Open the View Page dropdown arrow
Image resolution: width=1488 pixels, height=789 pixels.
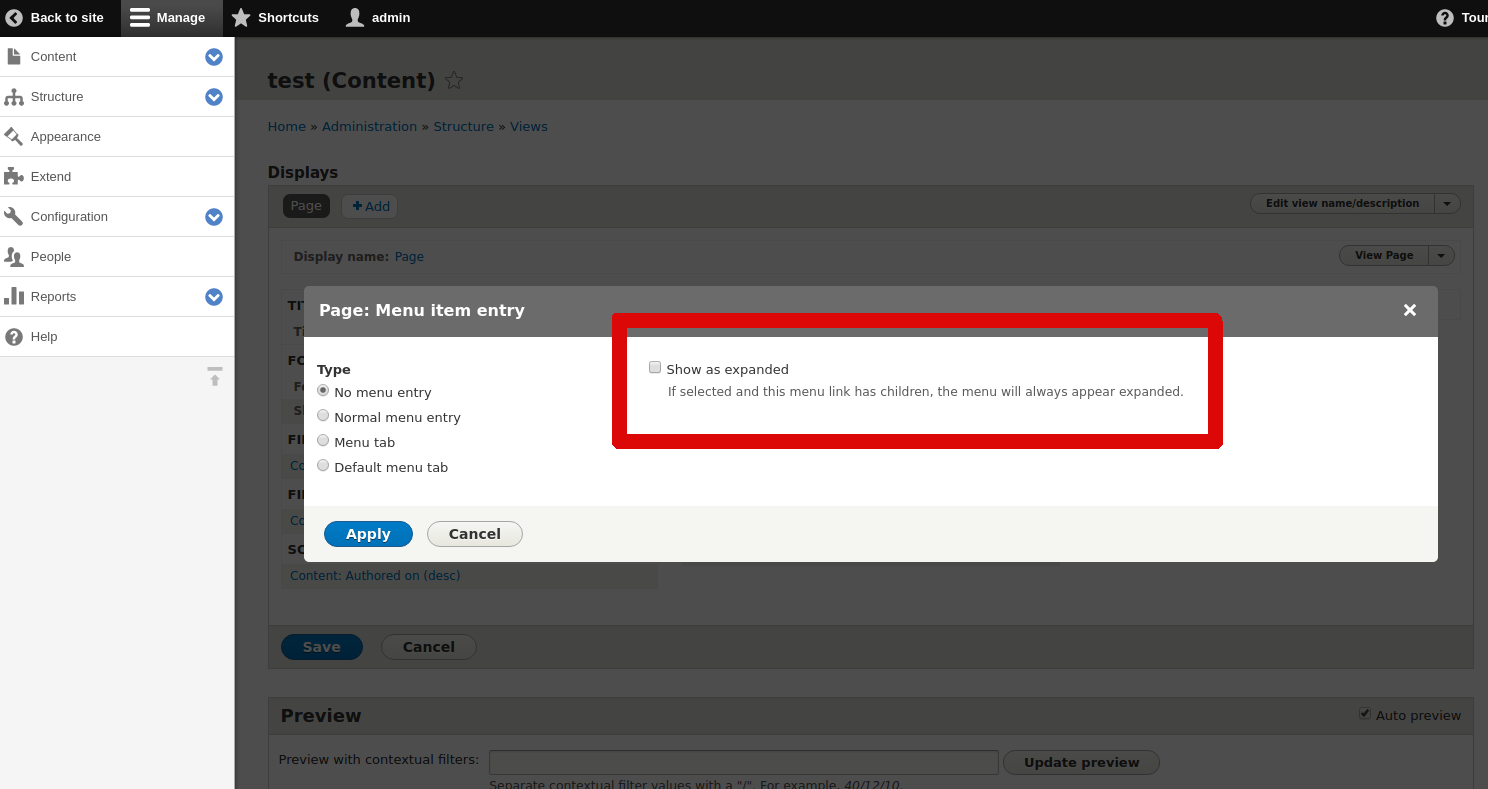pyautogui.click(x=1441, y=255)
